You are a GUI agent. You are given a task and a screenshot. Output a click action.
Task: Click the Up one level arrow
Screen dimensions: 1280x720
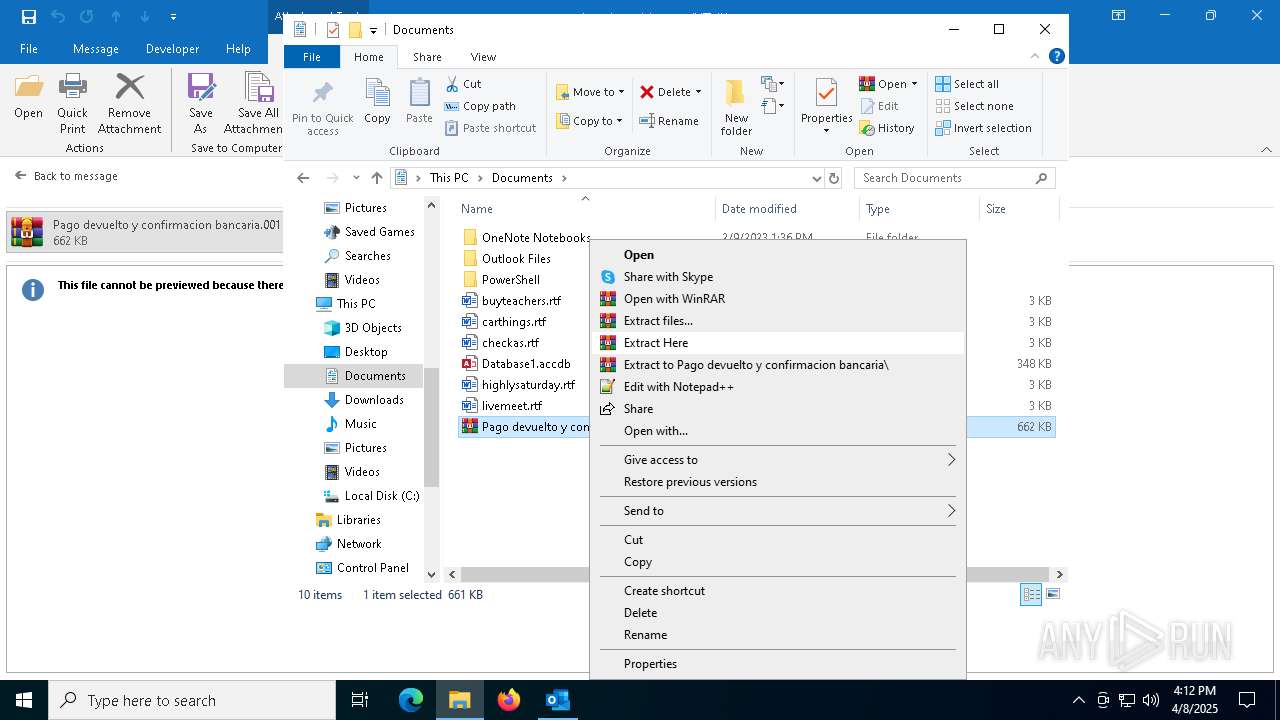[x=376, y=178]
